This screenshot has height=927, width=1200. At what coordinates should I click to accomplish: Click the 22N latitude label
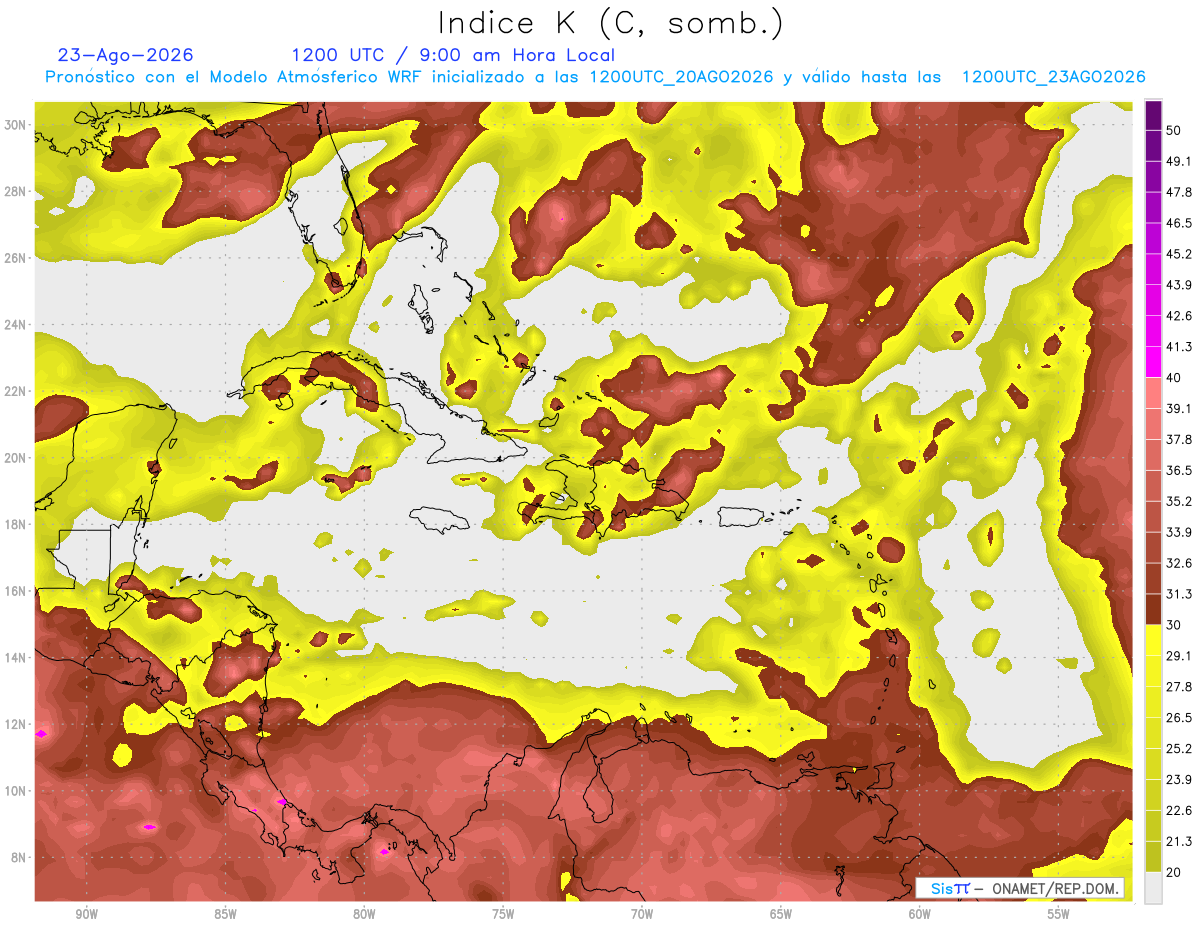(x=15, y=391)
